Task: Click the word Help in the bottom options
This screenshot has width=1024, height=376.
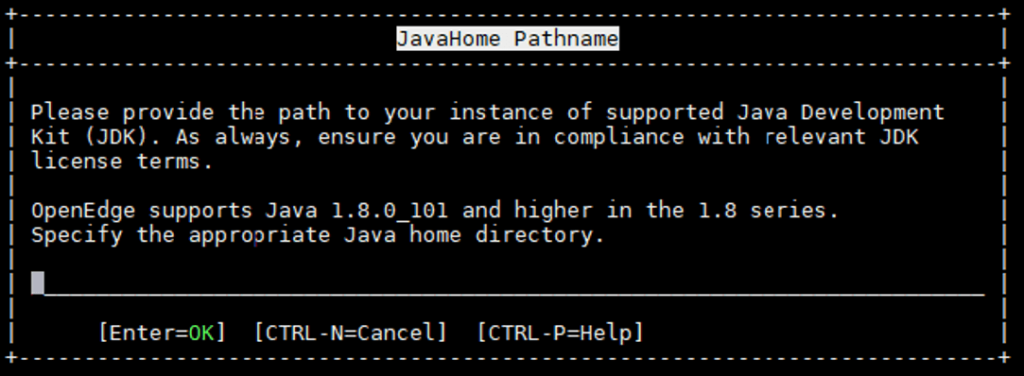Action: 605,333
